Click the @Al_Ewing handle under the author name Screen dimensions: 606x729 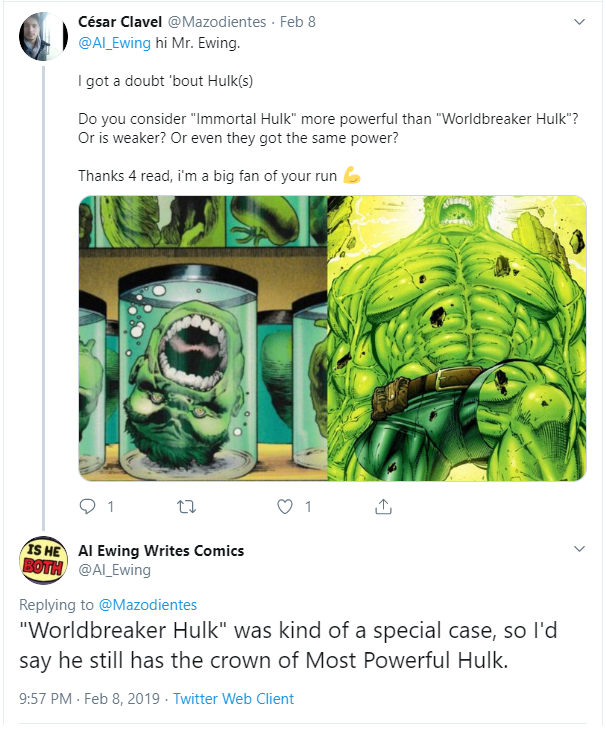pos(114,570)
